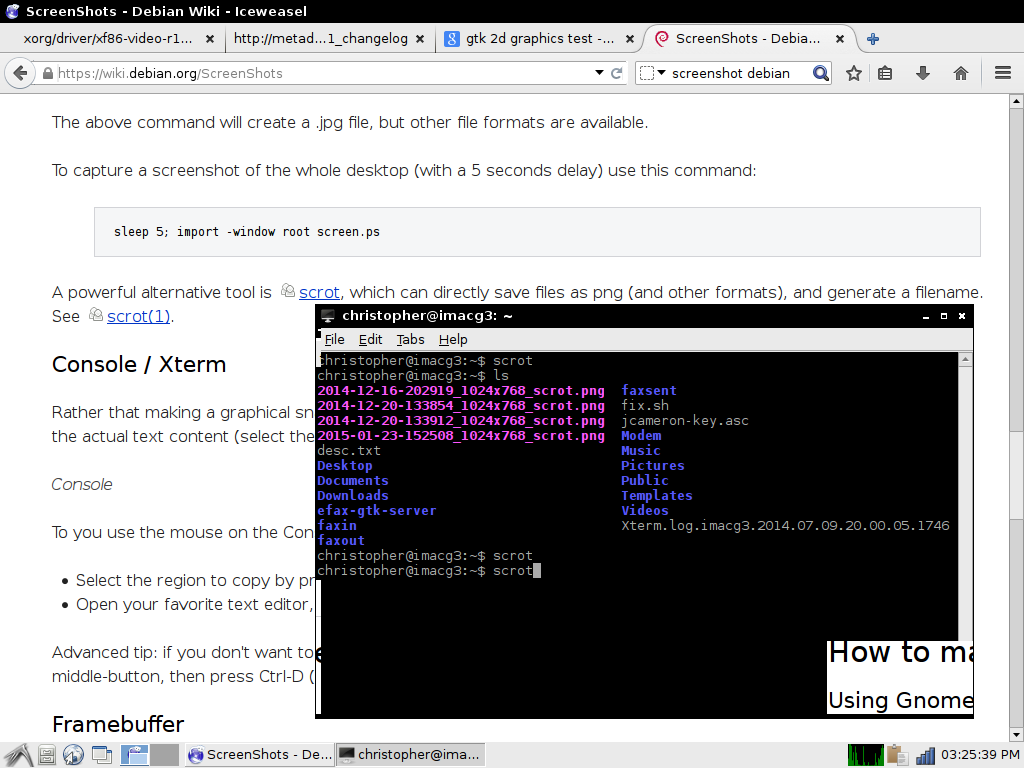
Task: Show bookmarks list icon
Action: tap(885, 73)
